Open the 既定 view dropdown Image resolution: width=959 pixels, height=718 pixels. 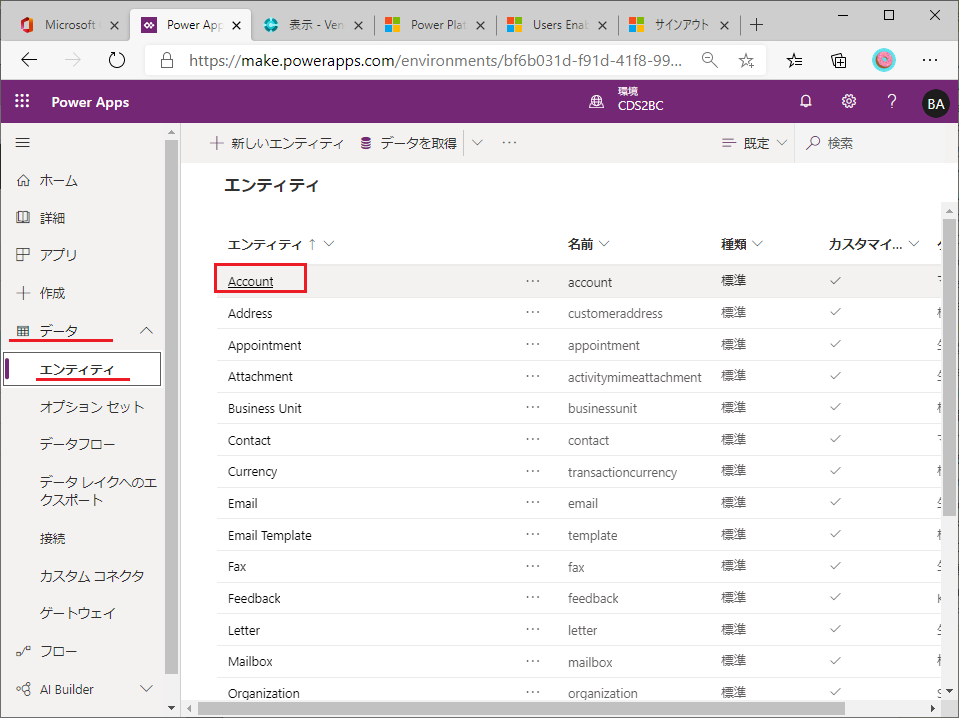coord(755,143)
